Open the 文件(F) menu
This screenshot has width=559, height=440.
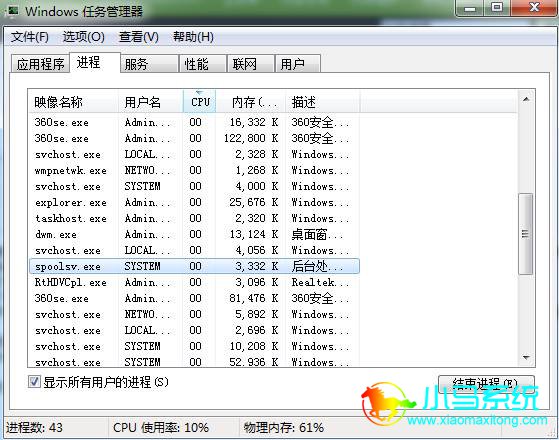point(30,37)
